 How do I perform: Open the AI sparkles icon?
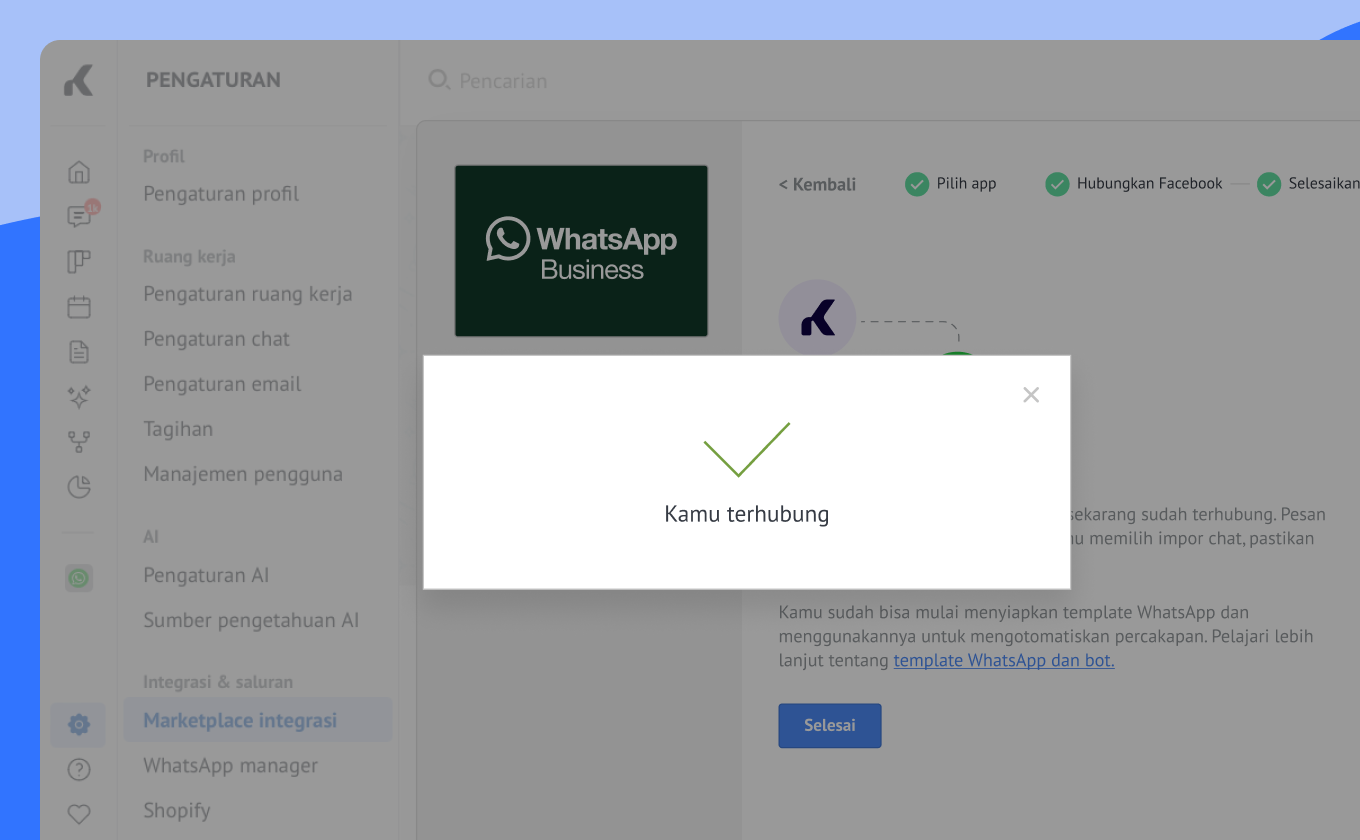79,397
